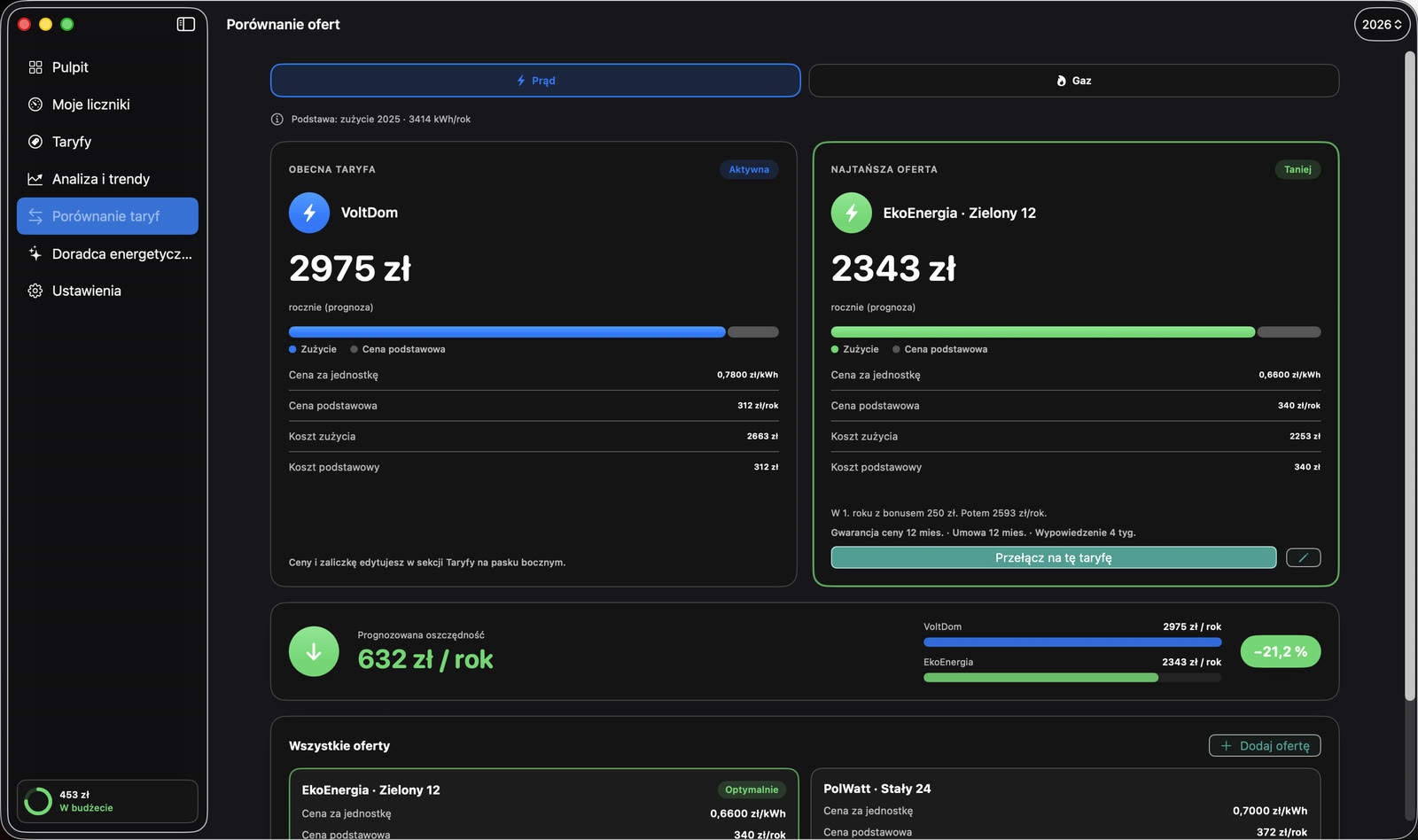Go to Moje liczniki

coord(107,105)
